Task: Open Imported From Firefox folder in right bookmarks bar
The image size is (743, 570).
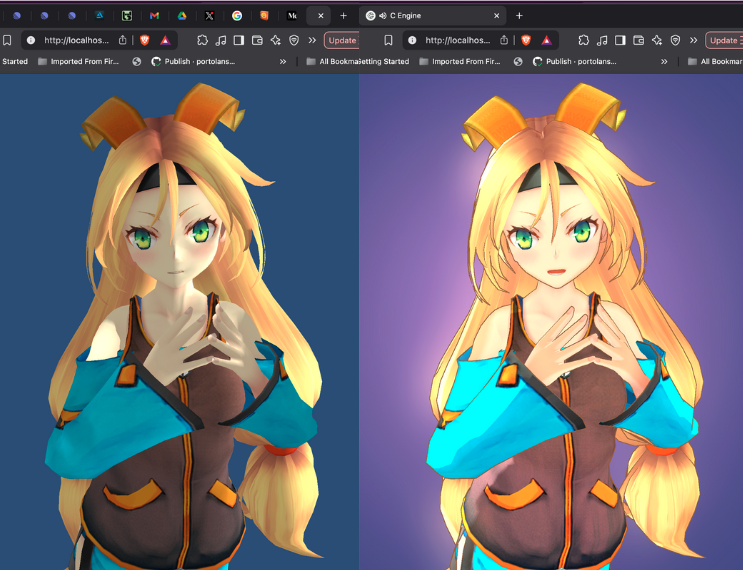Action: pos(460,62)
